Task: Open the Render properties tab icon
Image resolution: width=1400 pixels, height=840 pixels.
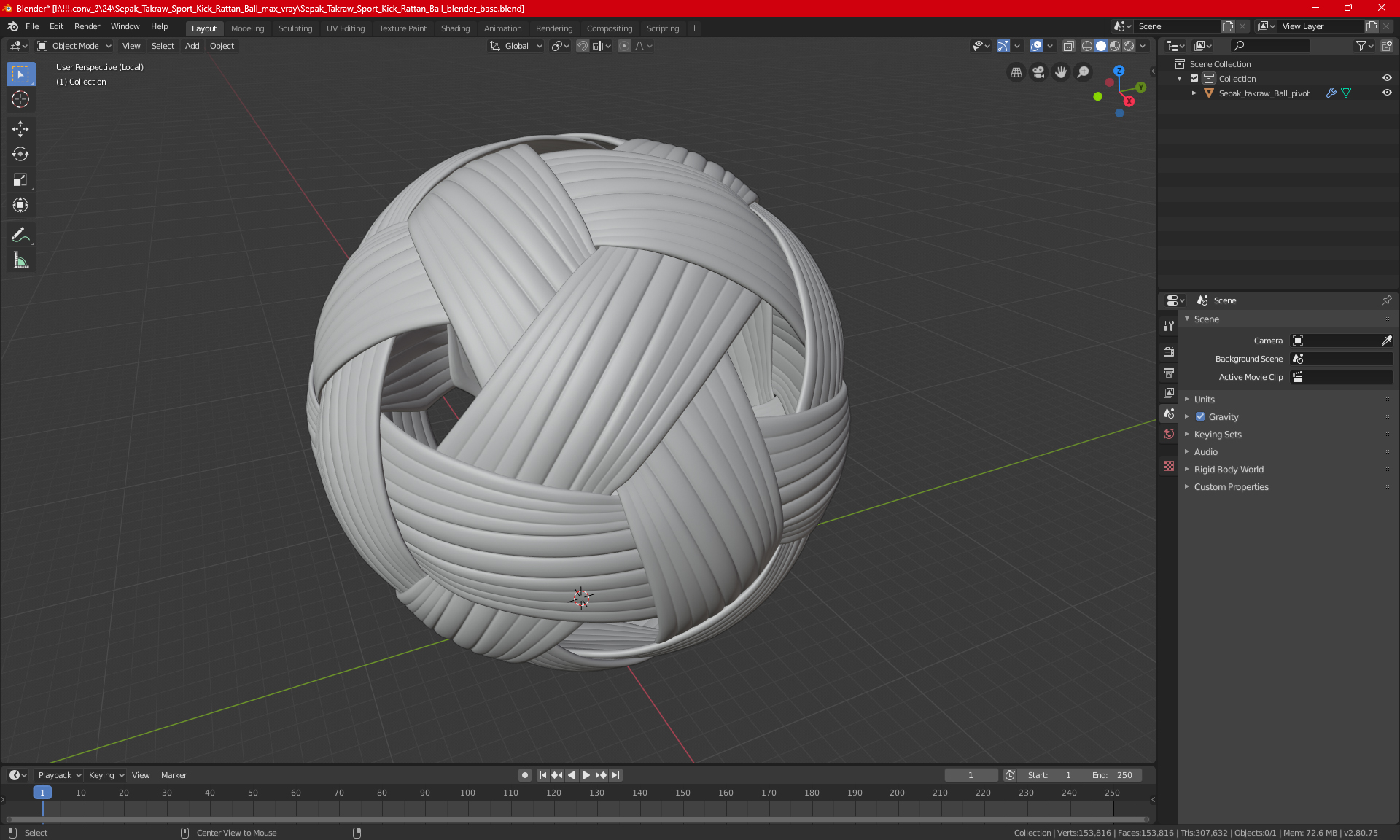Action: coord(1169,351)
